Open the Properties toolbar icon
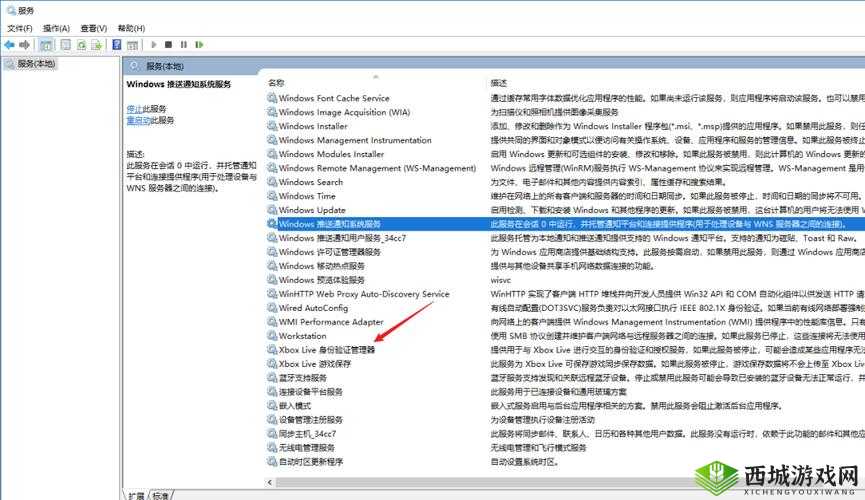865x500 pixels. [x=66, y=45]
